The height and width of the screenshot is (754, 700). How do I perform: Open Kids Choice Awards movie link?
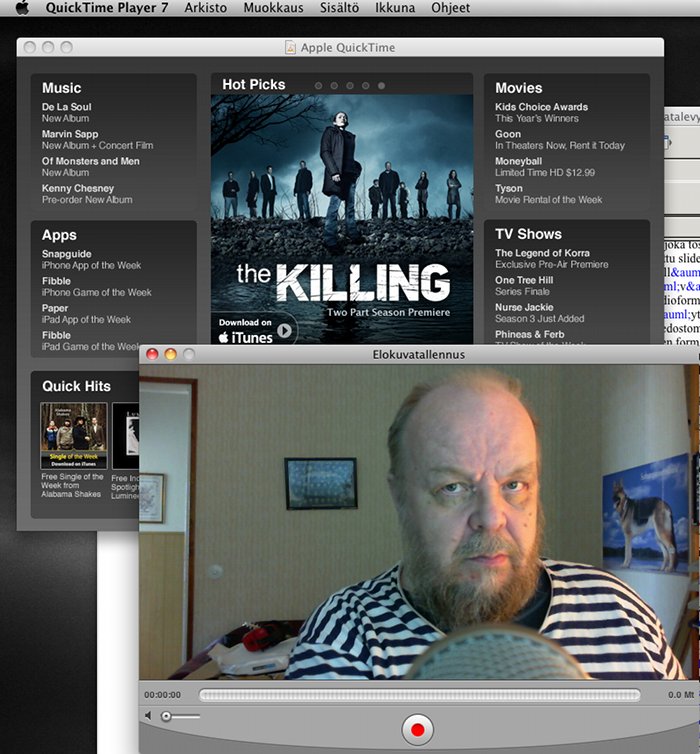pos(542,112)
